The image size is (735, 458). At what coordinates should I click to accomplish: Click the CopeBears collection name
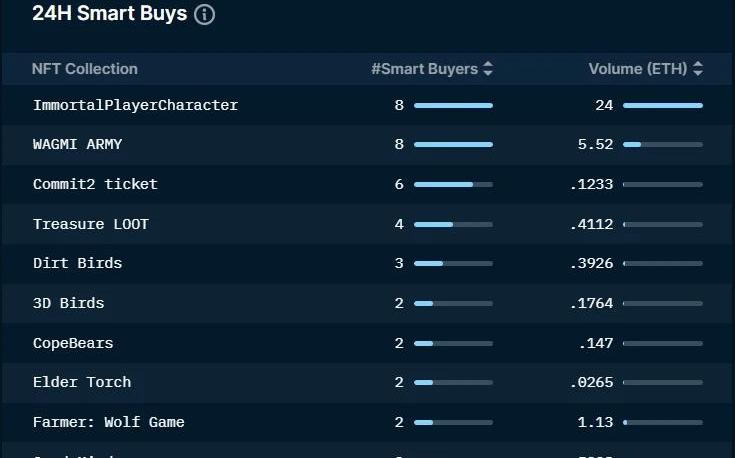[x=73, y=343]
